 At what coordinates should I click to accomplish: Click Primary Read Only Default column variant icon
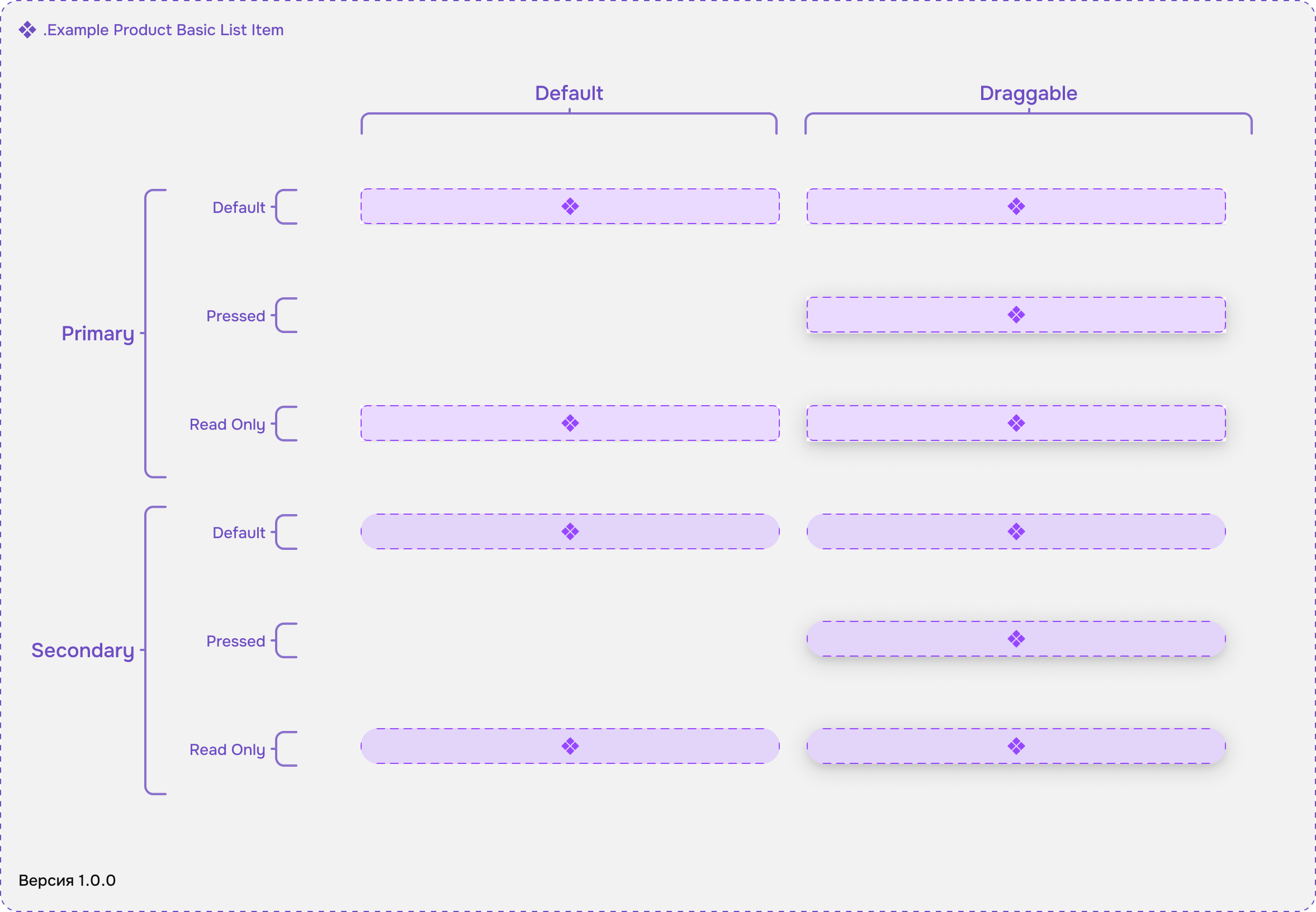tap(570, 424)
